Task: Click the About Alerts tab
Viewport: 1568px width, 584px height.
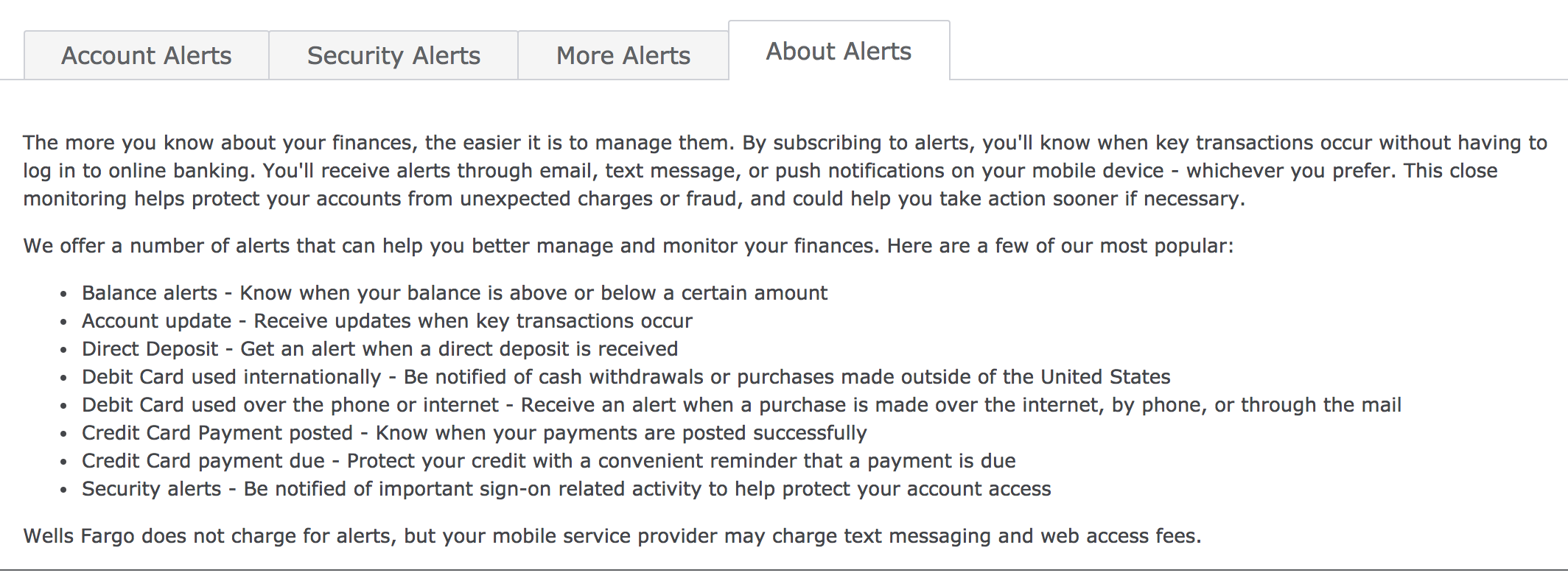Action: [839, 50]
